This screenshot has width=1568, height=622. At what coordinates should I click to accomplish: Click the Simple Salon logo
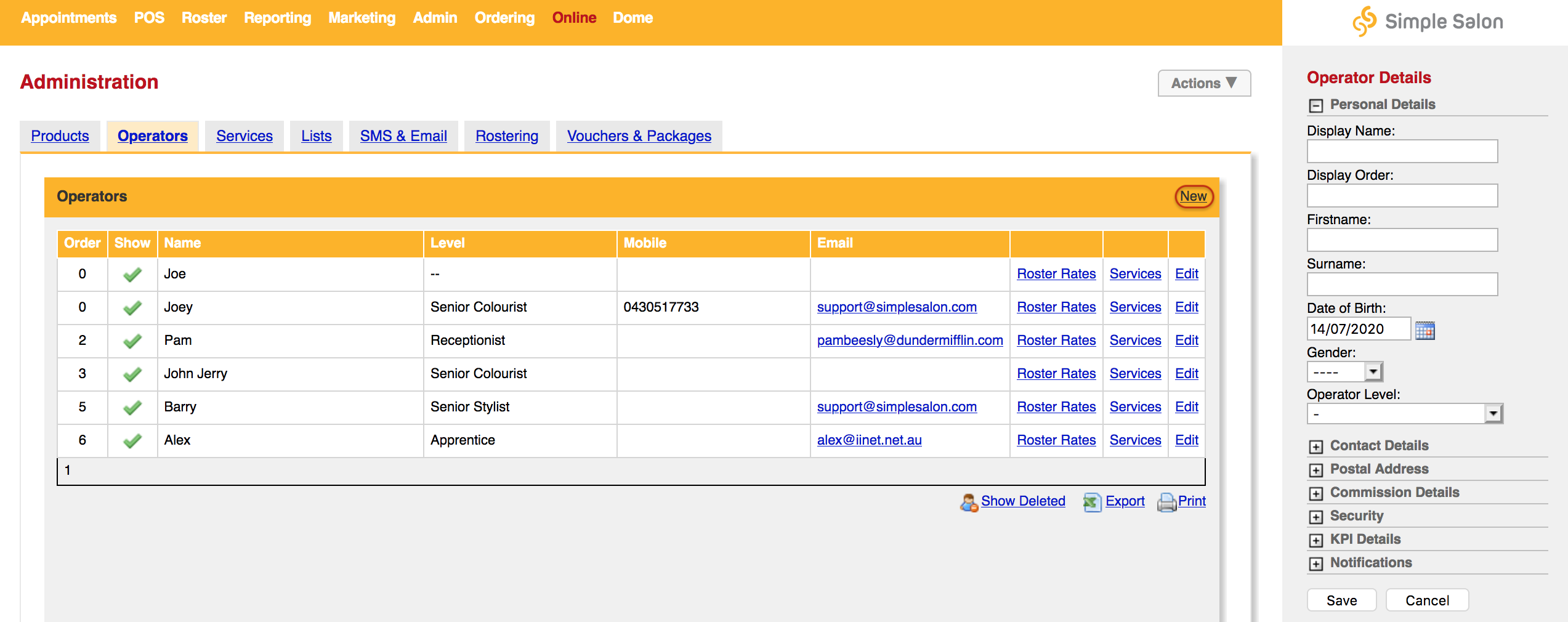click(1429, 21)
